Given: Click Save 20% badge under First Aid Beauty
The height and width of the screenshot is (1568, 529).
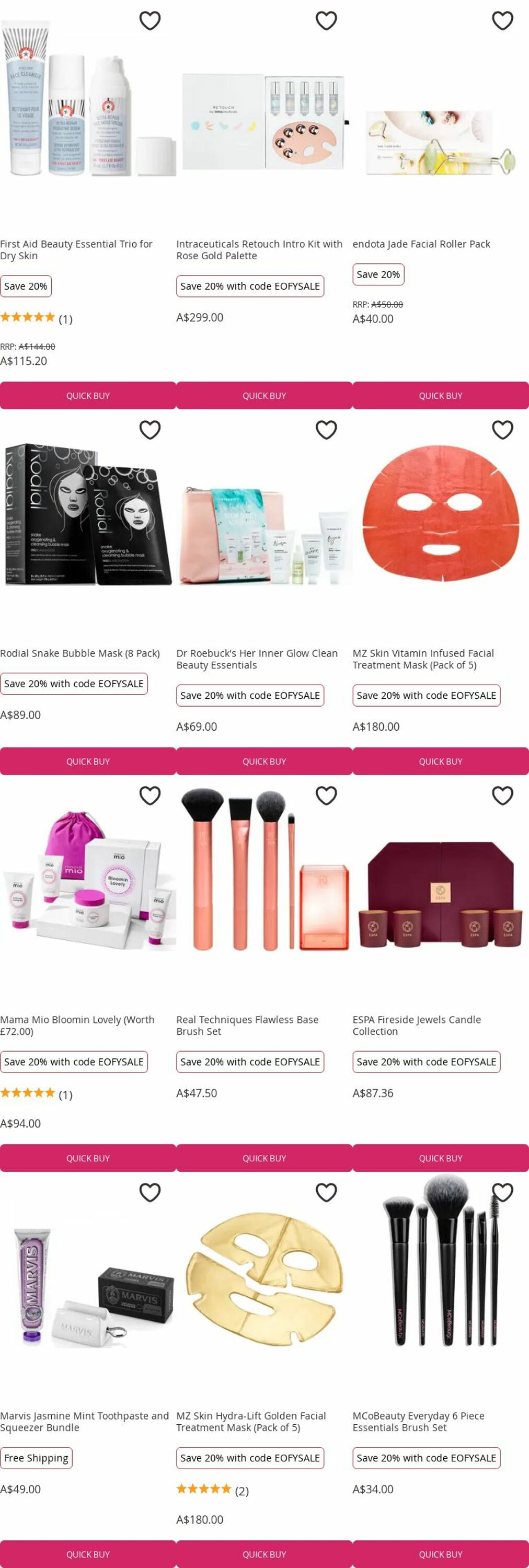Looking at the screenshot, I should 26,286.
